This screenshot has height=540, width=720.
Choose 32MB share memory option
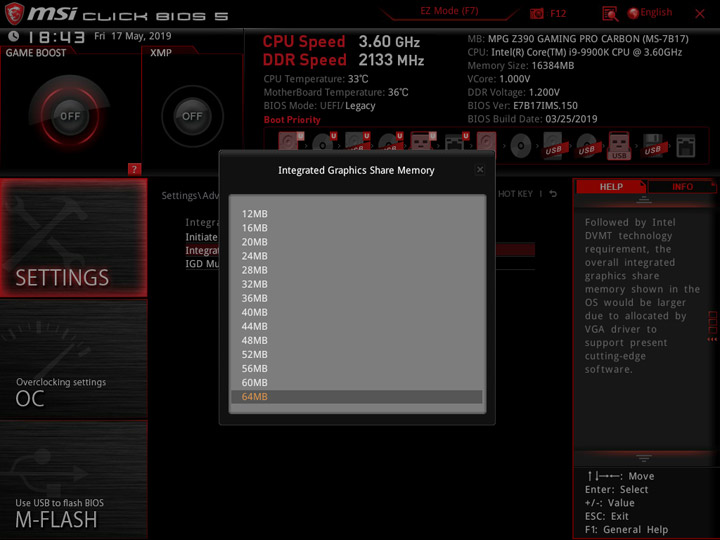(357, 284)
